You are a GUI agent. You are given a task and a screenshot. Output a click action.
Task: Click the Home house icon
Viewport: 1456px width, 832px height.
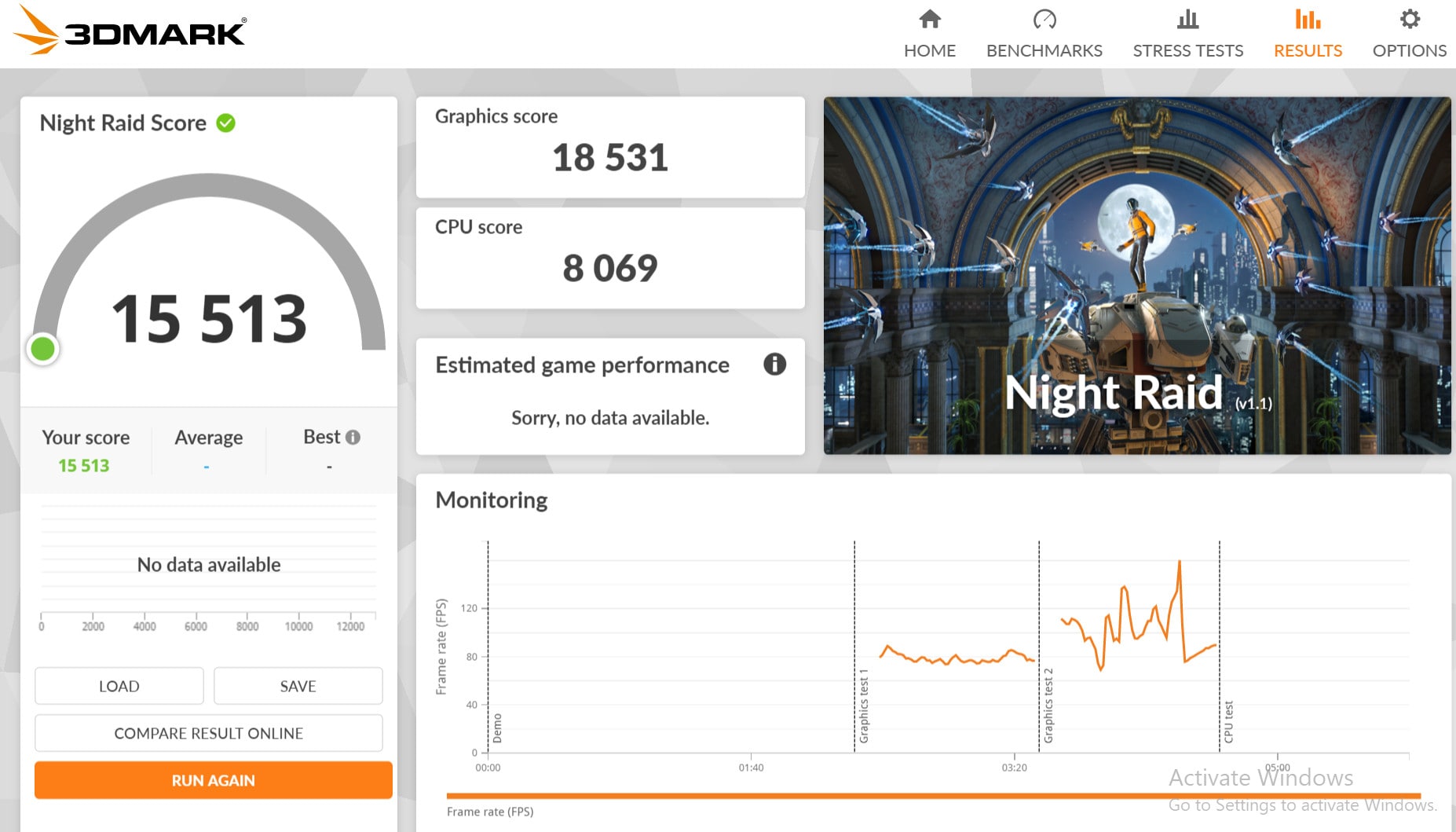(x=930, y=19)
